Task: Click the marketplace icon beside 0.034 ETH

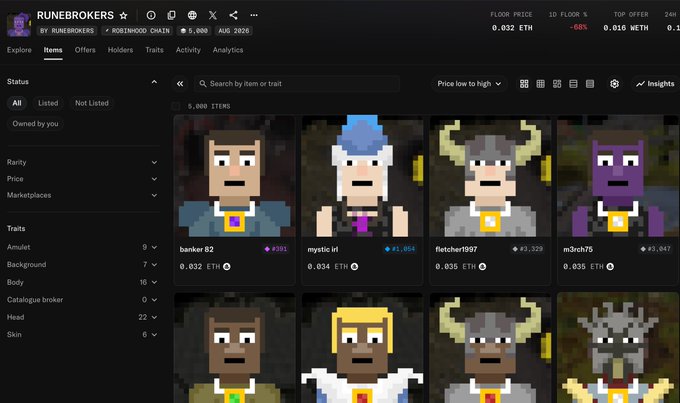Action: pyautogui.click(x=354, y=266)
